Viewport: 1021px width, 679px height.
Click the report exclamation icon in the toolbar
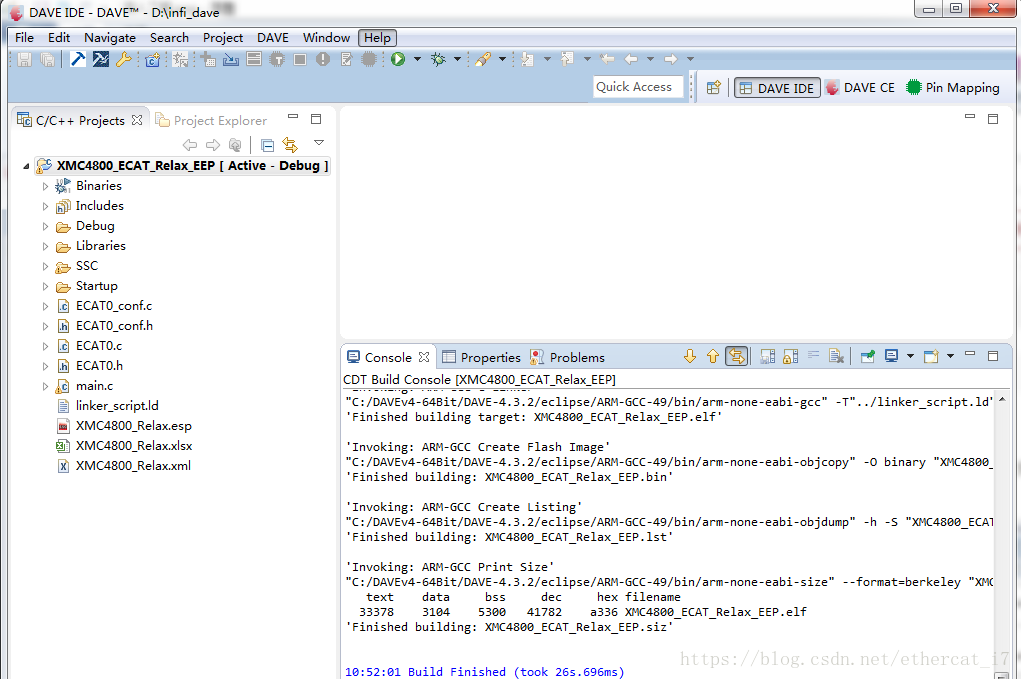pos(323,60)
